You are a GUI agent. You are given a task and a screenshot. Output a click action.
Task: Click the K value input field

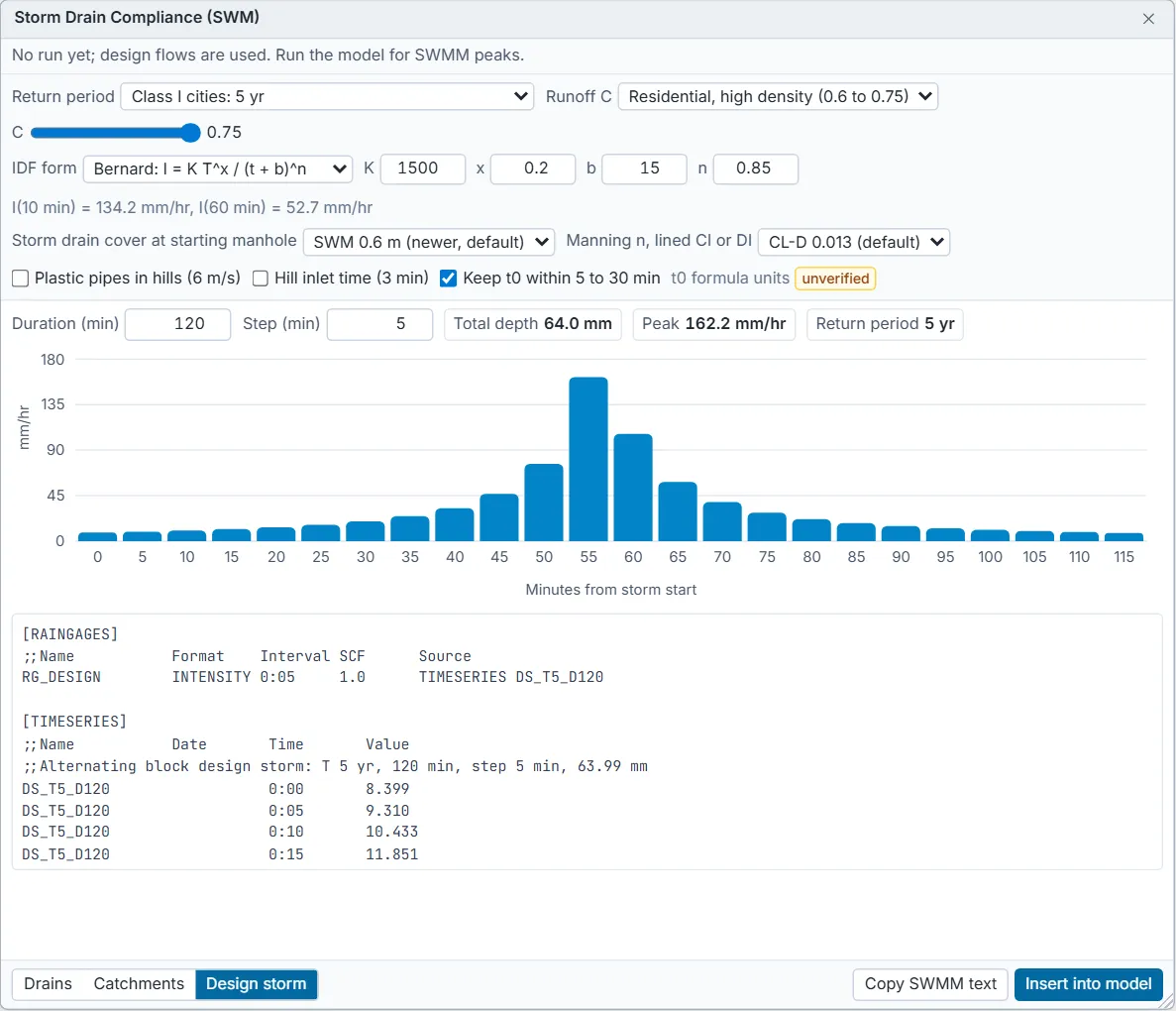(x=423, y=168)
